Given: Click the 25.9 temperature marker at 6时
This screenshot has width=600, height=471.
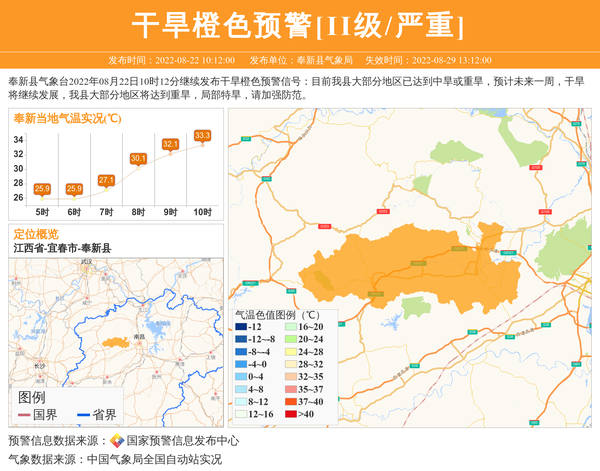Looking at the screenshot, I should 74,188.
